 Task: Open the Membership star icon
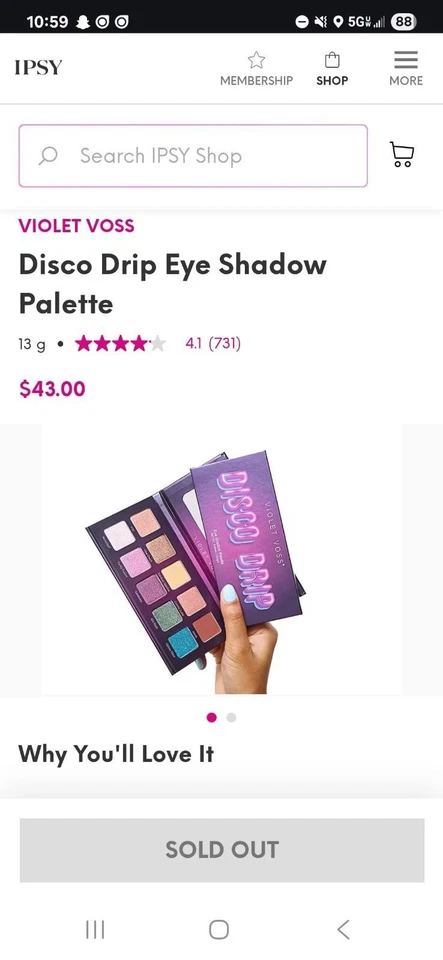(x=256, y=60)
